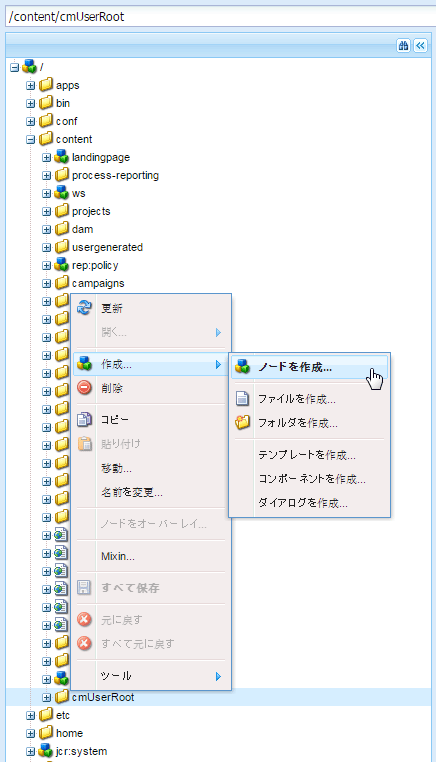Image resolution: width=436 pixels, height=762 pixels.
Task: Click the binoculars search icon in panel header
Action: [403, 46]
